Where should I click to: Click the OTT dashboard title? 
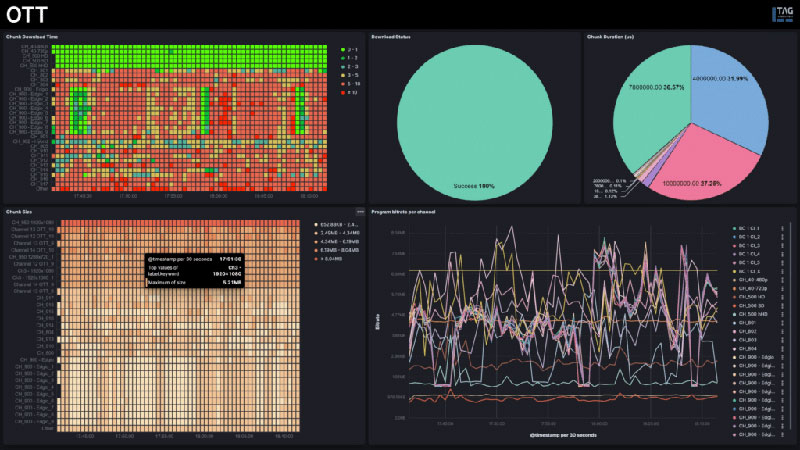[x=27, y=14]
